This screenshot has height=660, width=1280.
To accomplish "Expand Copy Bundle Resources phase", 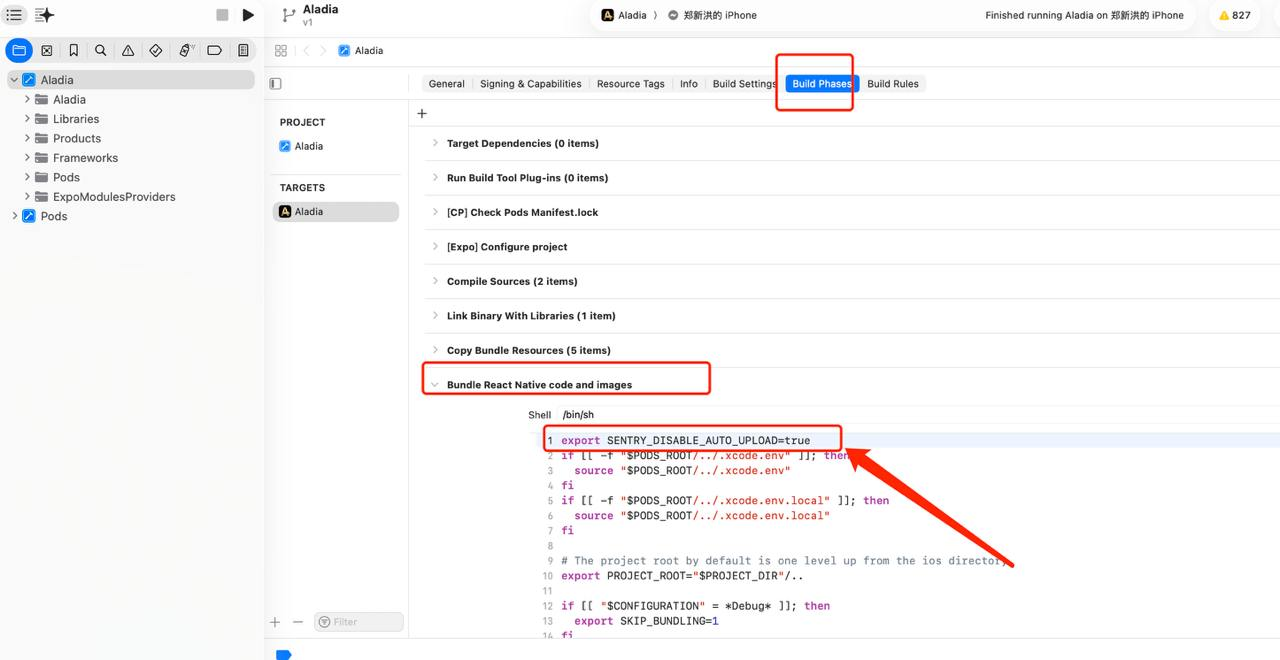I will [435, 350].
